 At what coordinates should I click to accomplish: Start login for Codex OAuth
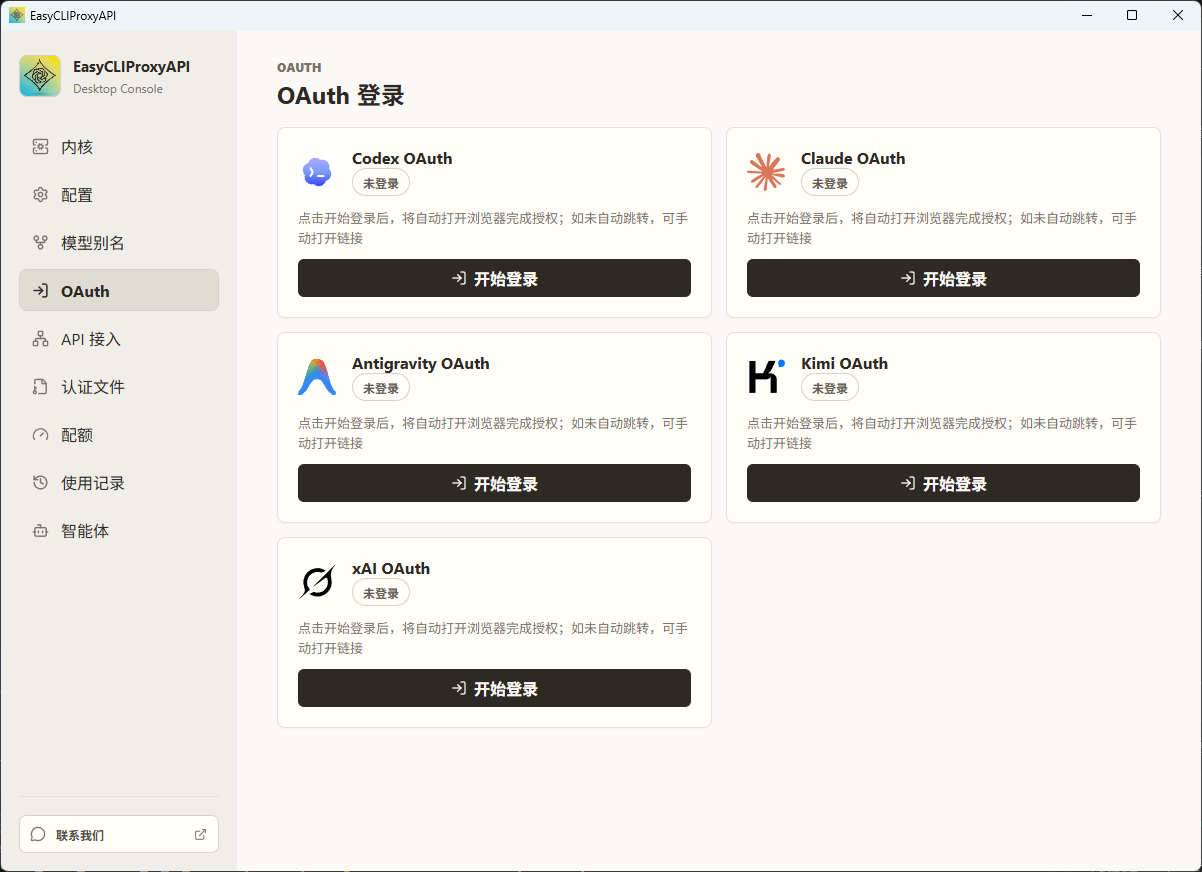pos(494,278)
